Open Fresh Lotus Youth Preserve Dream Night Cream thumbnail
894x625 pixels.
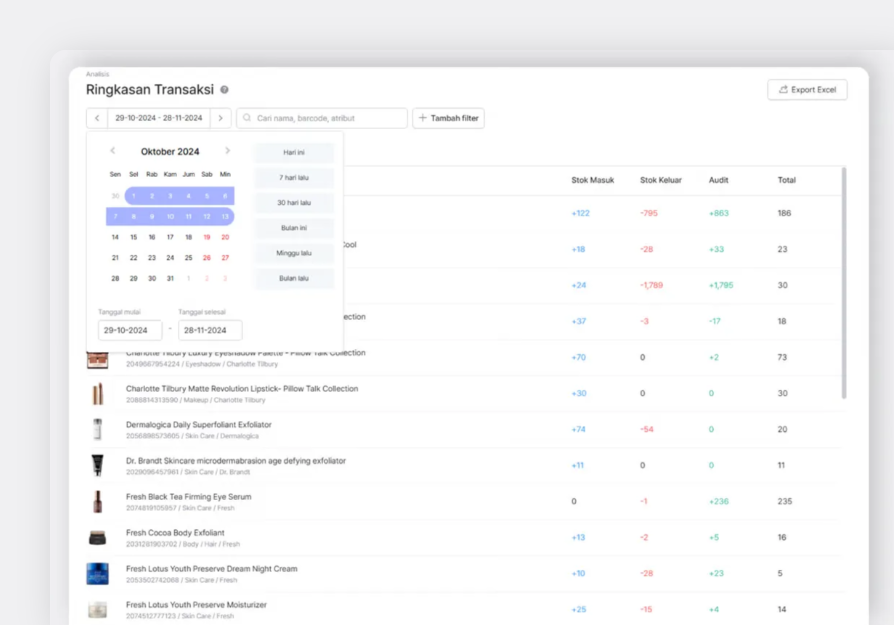pos(97,574)
